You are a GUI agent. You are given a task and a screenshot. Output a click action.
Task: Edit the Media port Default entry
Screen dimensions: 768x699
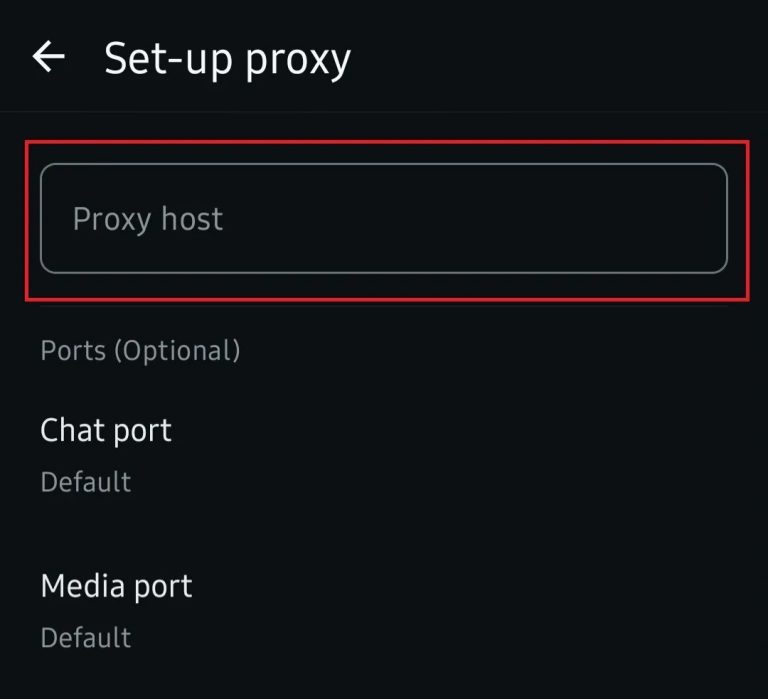(x=85, y=637)
